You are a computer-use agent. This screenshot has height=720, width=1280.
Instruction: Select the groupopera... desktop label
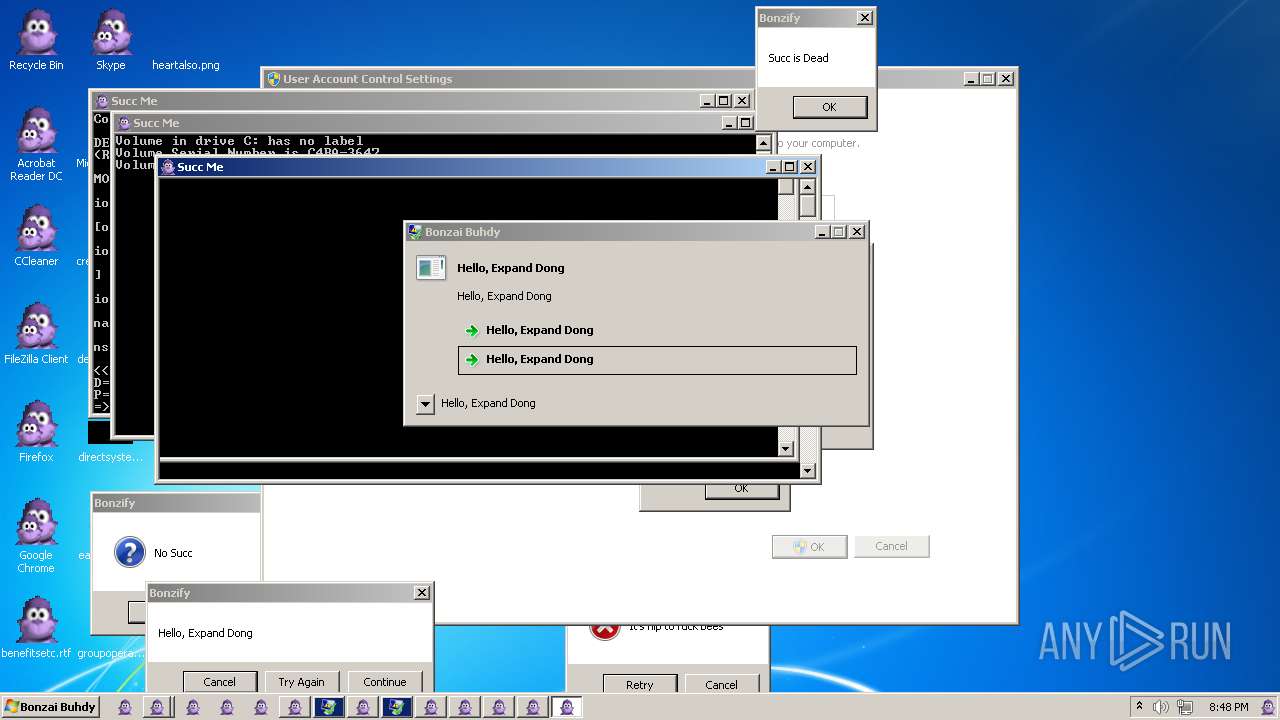110,653
